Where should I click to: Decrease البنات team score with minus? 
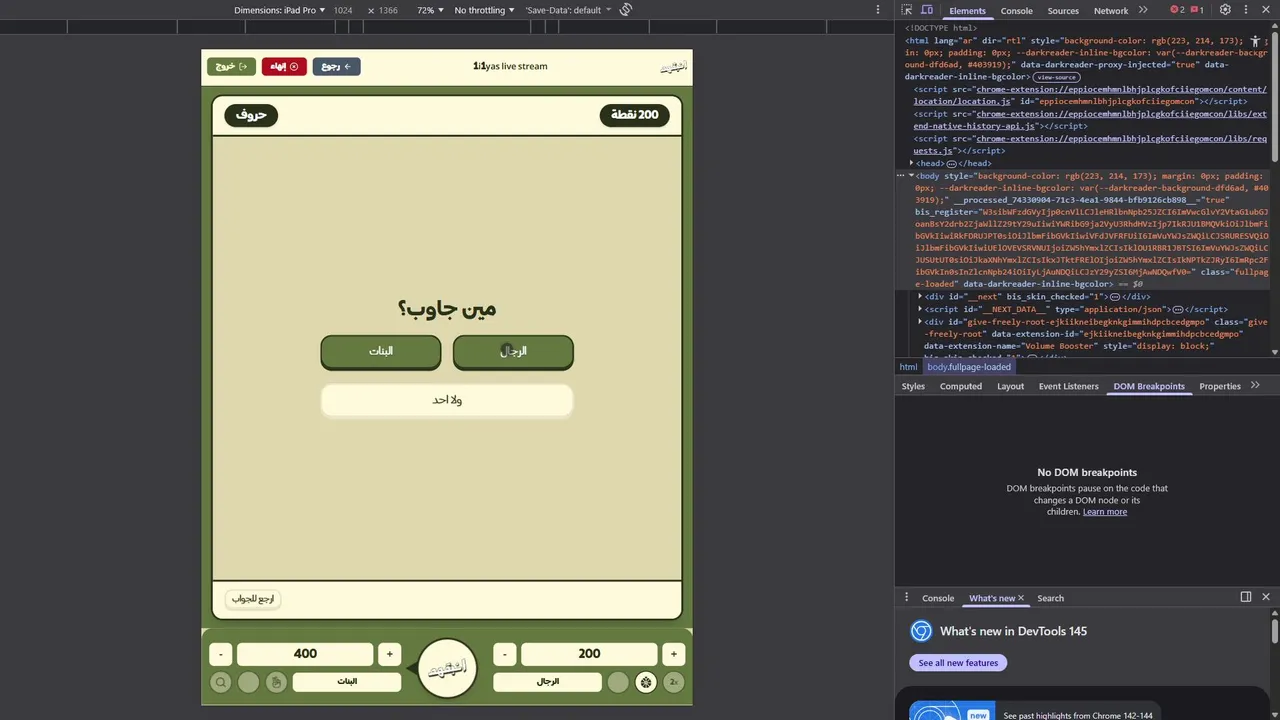click(x=220, y=654)
